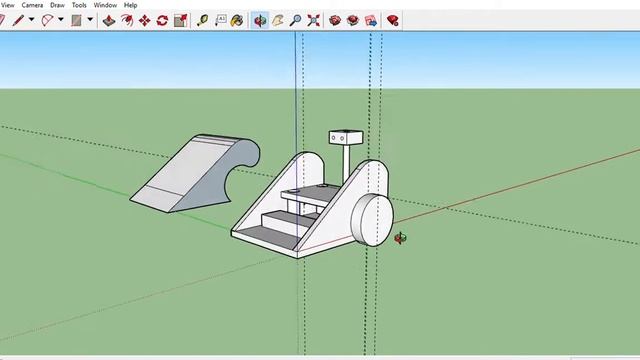Select the Rectangle shapes tool
The image size is (640, 360).
(x=76, y=20)
